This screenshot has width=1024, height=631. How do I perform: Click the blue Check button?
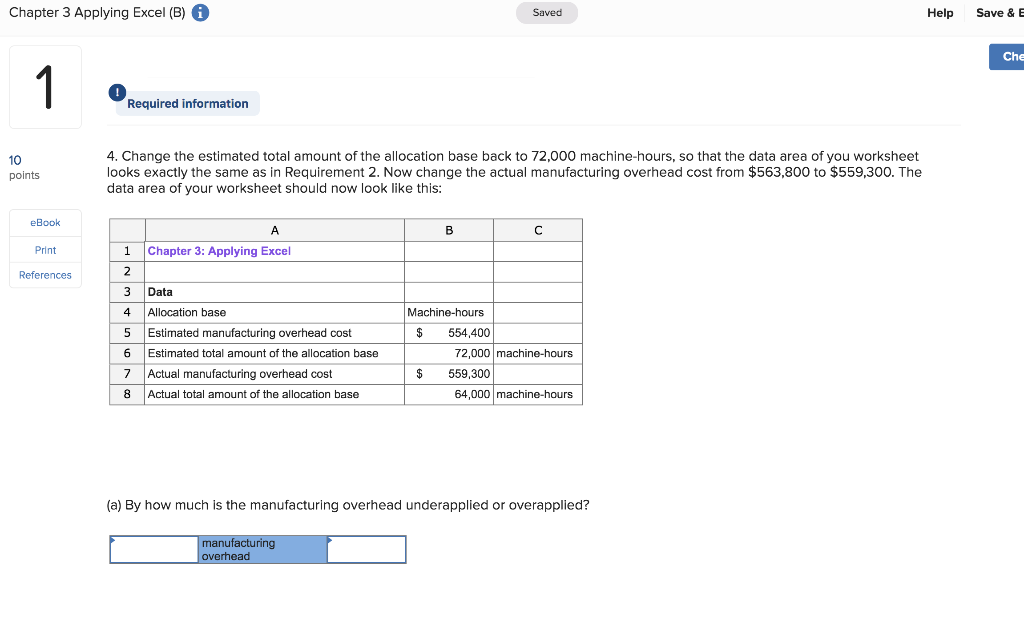[1006, 57]
